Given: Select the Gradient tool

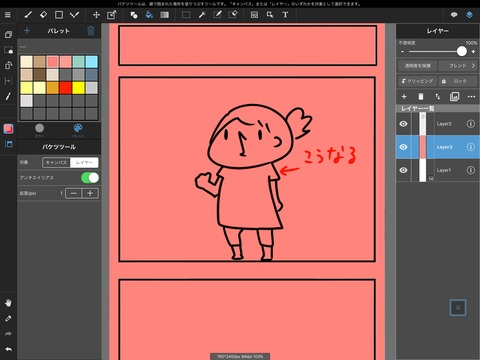Looking at the screenshot, I should pyautogui.click(x=165, y=15).
